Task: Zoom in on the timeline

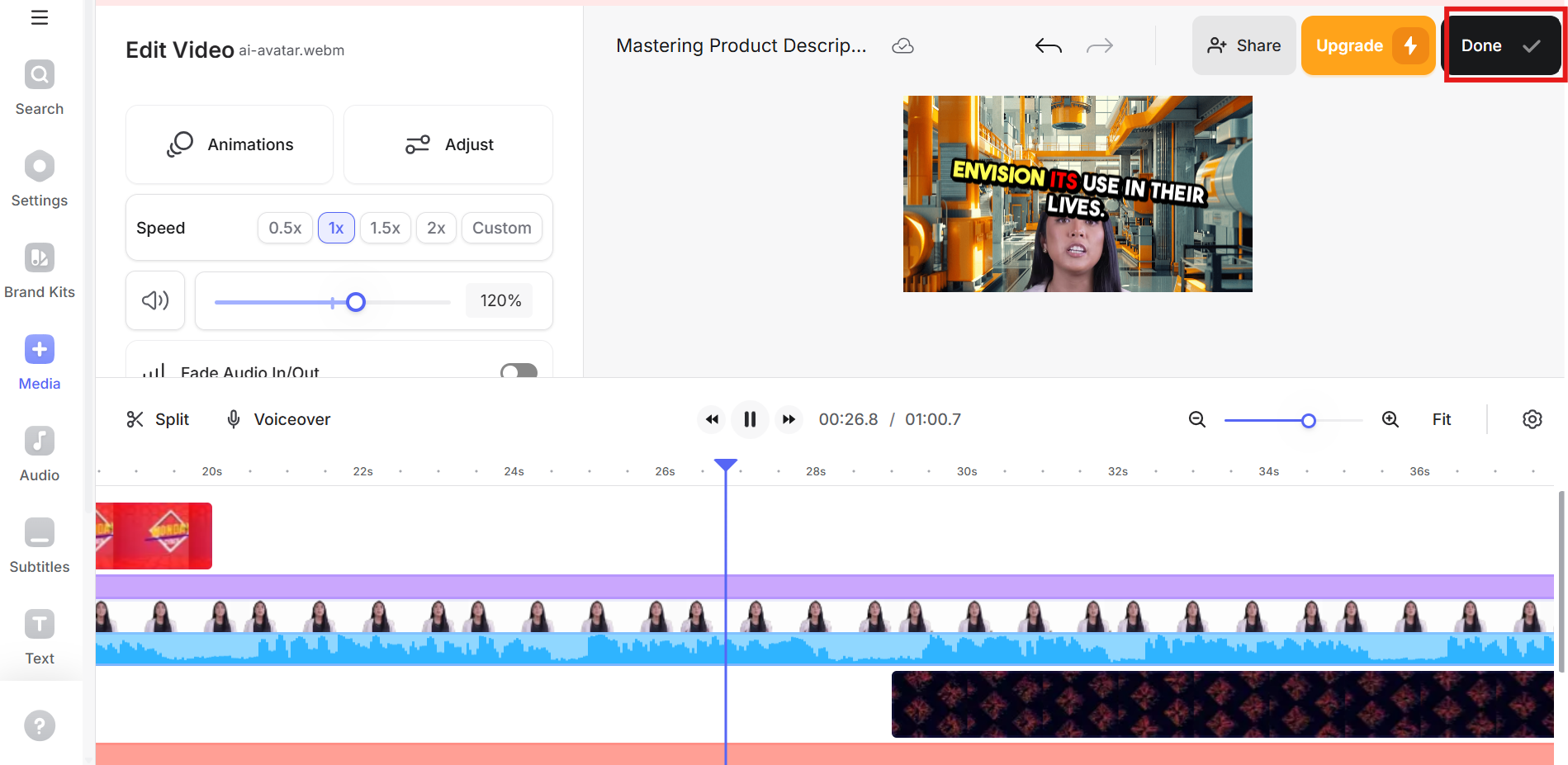Action: pos(1390,419)
